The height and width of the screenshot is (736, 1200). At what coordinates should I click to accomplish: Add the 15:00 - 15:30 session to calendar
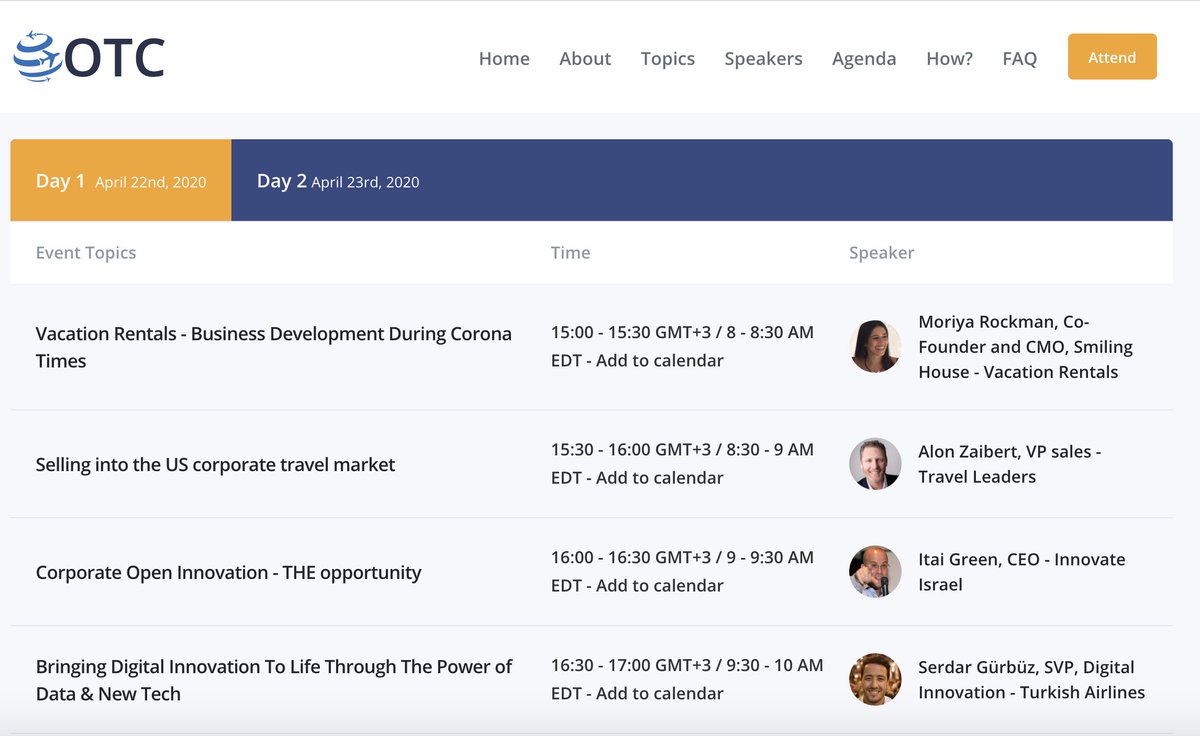coord(659,360)
